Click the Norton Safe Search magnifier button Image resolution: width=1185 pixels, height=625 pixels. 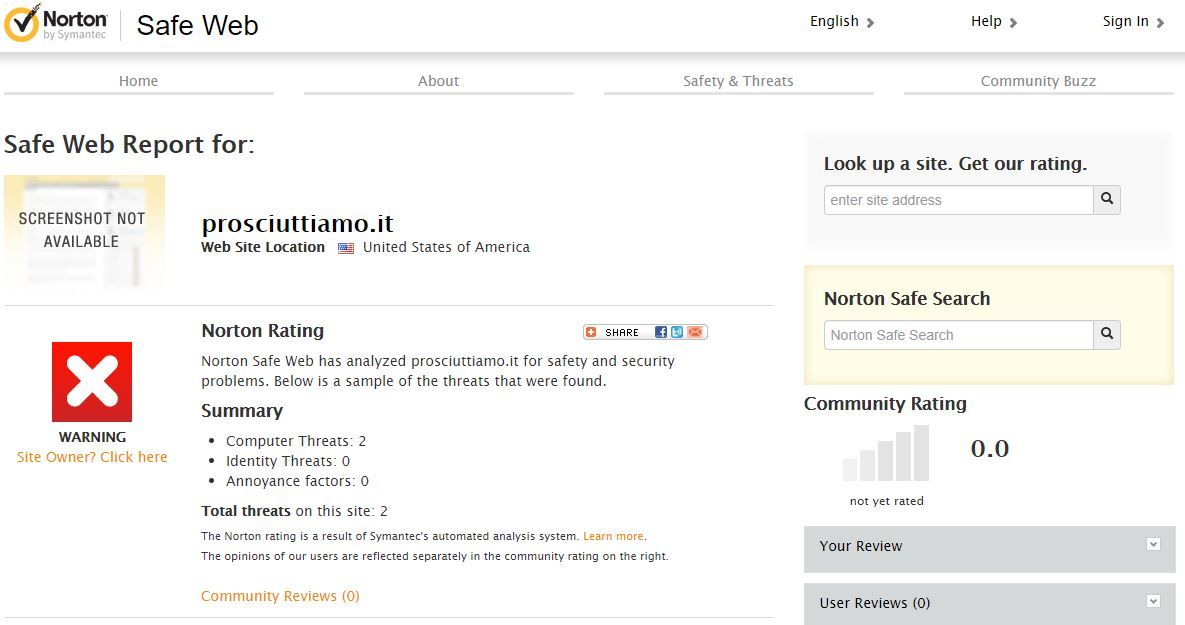[x=1106, y=334]
